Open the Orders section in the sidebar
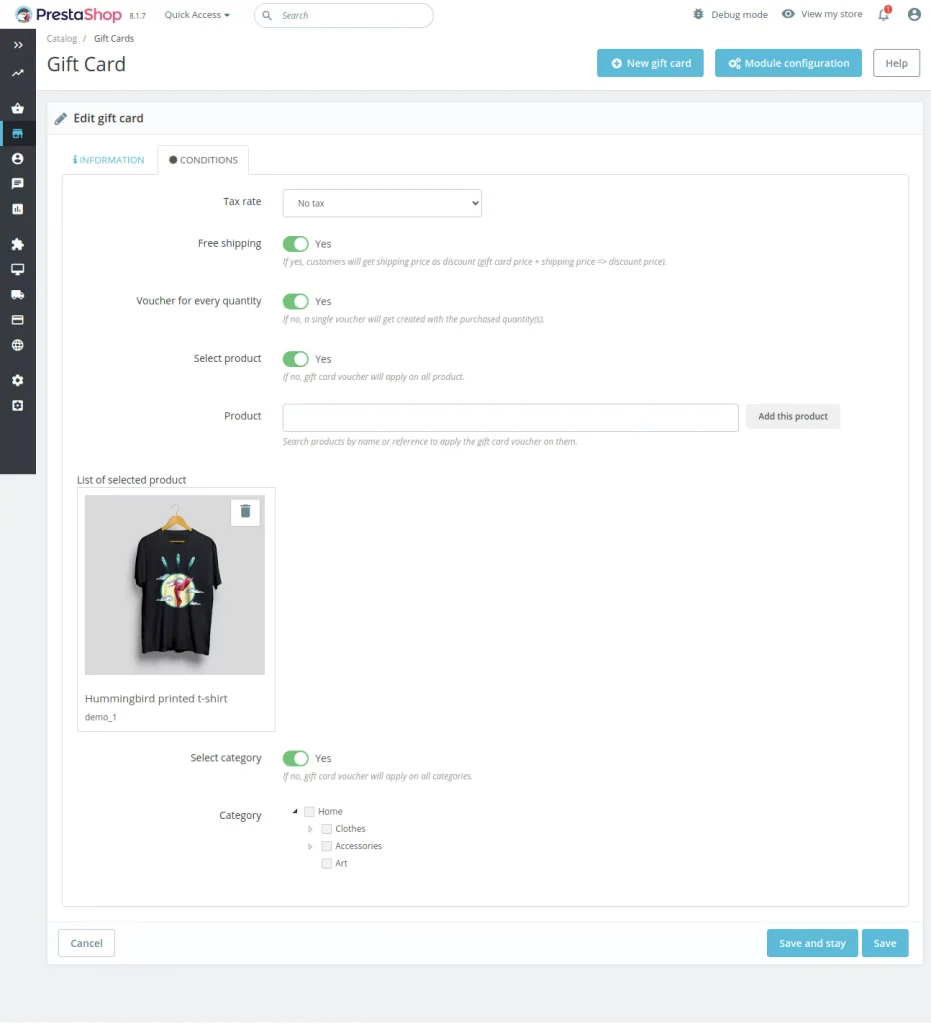The width and height of the screenshot is (931, 1024). [18, 107]
